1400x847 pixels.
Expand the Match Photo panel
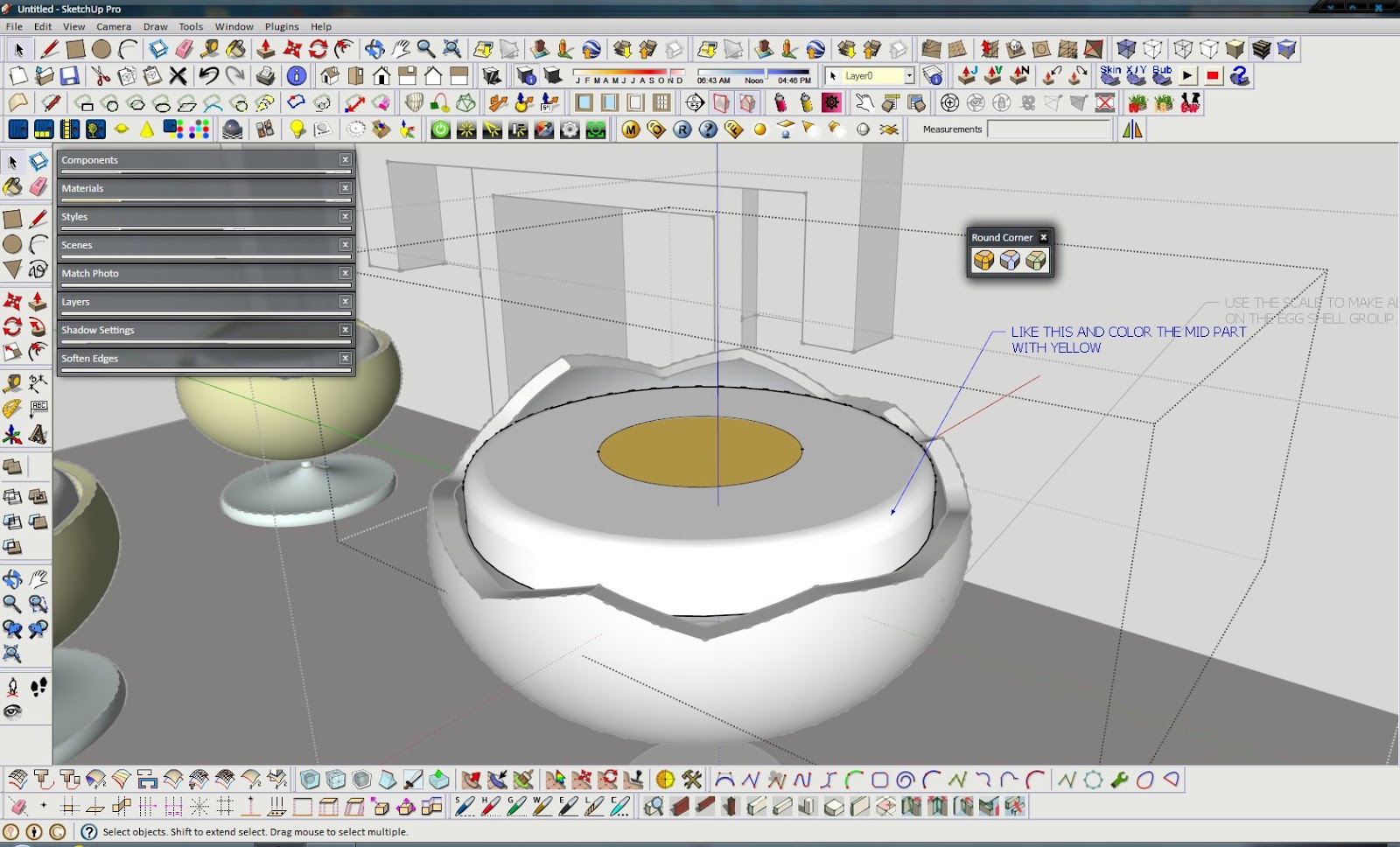click(x=206, y=273)
